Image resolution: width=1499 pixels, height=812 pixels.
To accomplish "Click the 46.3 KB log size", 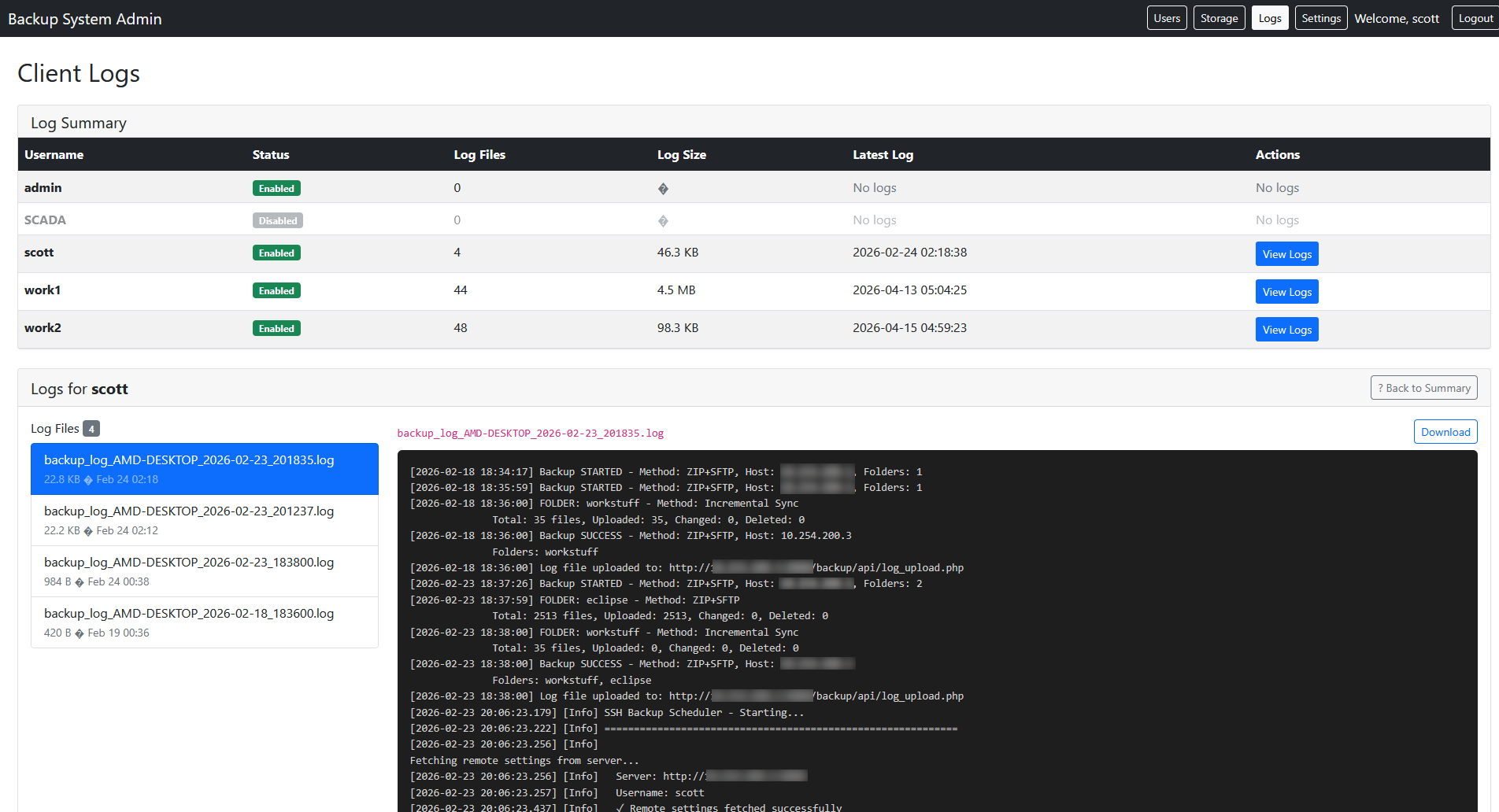I will click(678, 252).
